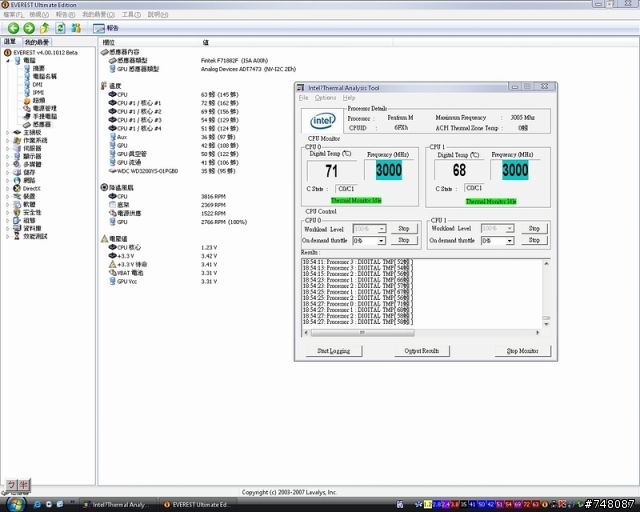This screenshot has width=640, height=512.
Task: Expand the 作業系統 operating system node arrow
Action: tap(8, 140)
